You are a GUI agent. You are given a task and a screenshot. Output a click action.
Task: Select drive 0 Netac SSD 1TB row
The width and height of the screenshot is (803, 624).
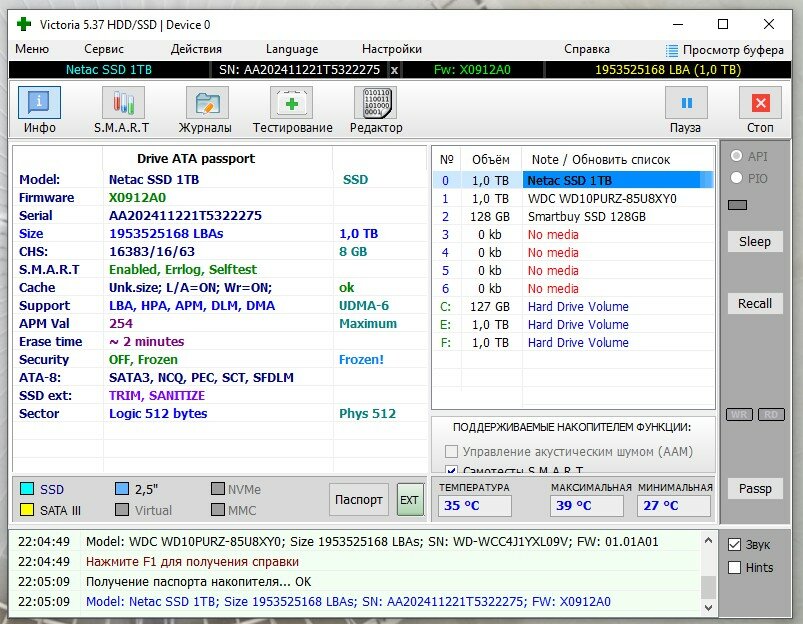573,180
